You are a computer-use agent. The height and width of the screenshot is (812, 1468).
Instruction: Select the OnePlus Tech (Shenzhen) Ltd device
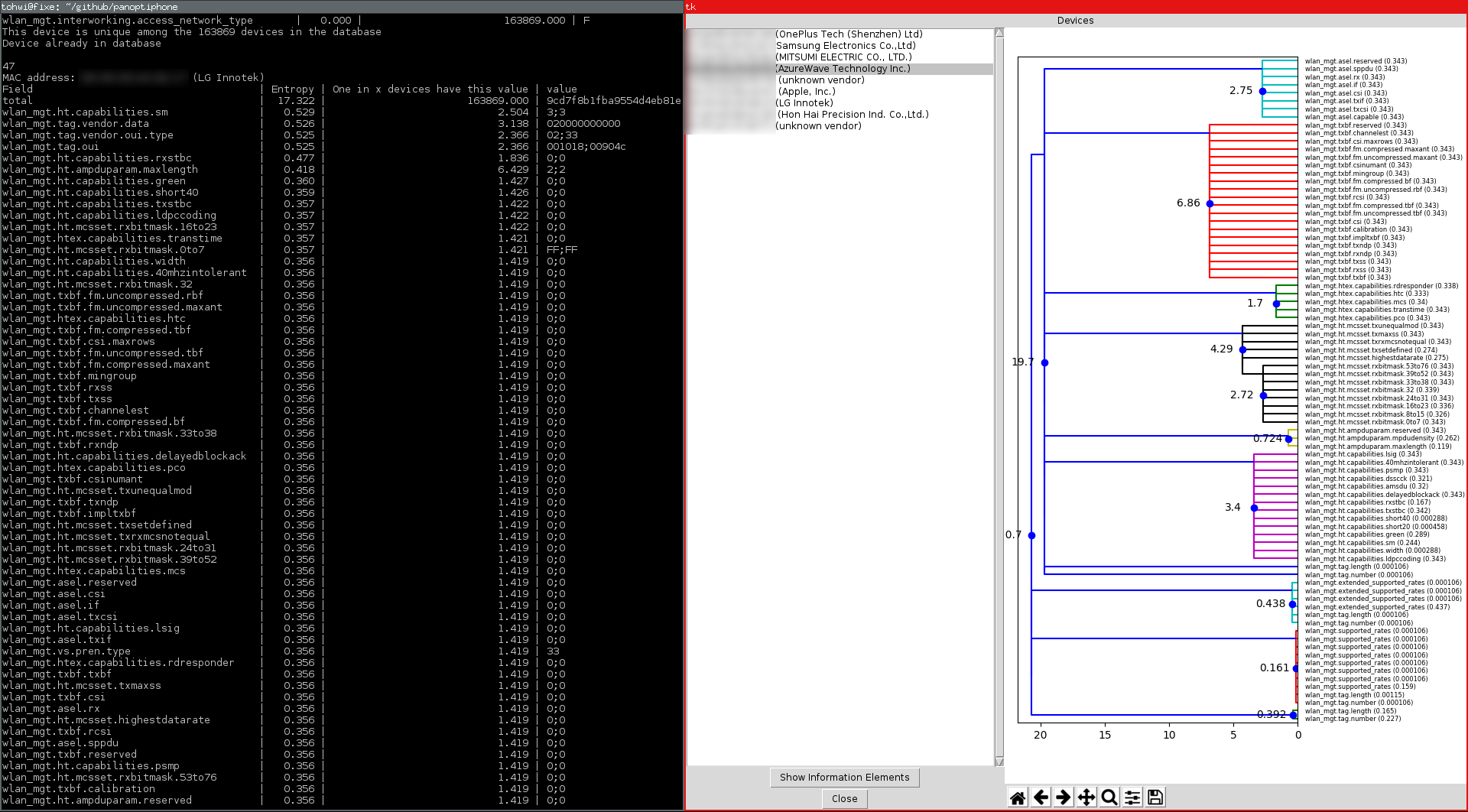tap(840, 34)
